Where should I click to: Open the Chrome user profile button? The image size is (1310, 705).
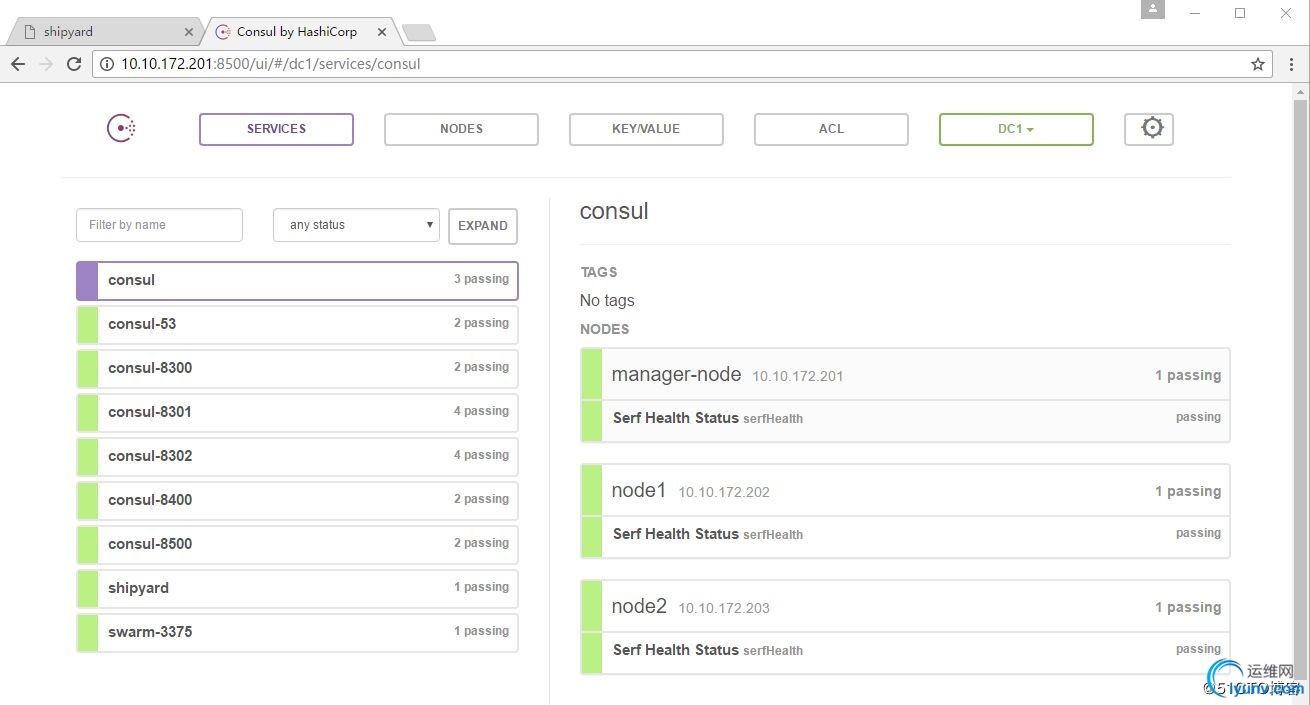pyautogui.click(x=1153, y=10)
